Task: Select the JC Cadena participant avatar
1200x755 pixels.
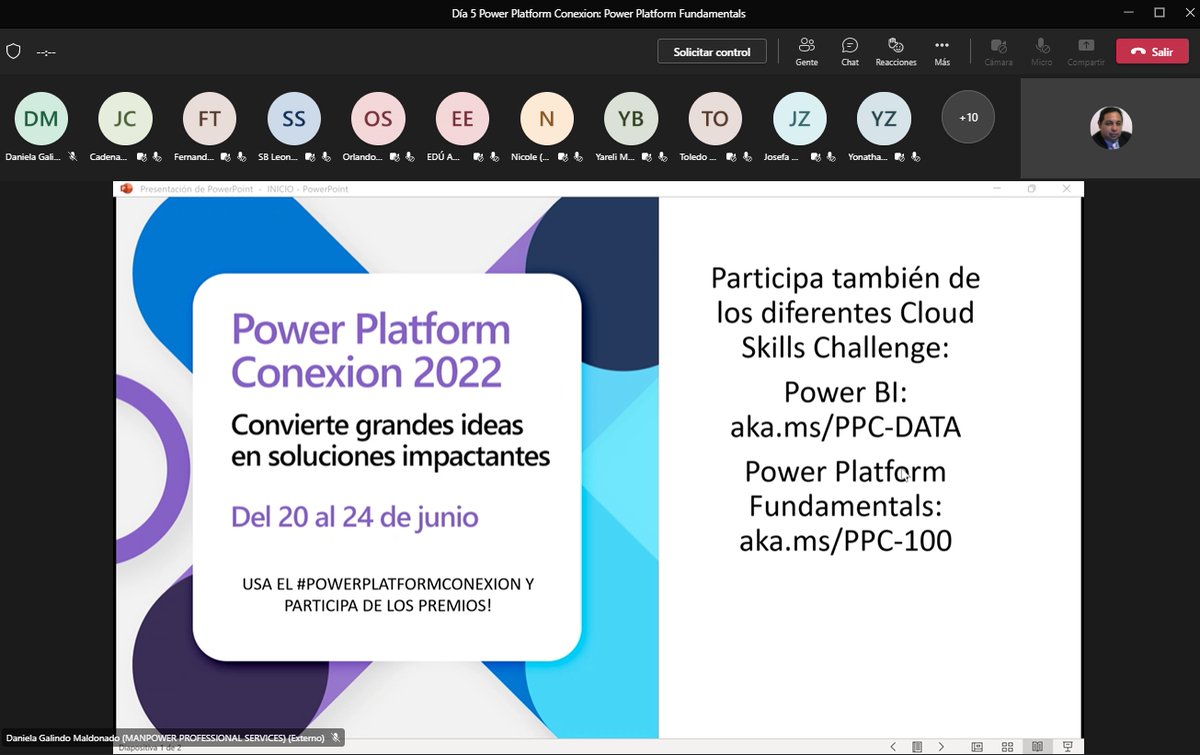Action: click(x=125, y=118)
